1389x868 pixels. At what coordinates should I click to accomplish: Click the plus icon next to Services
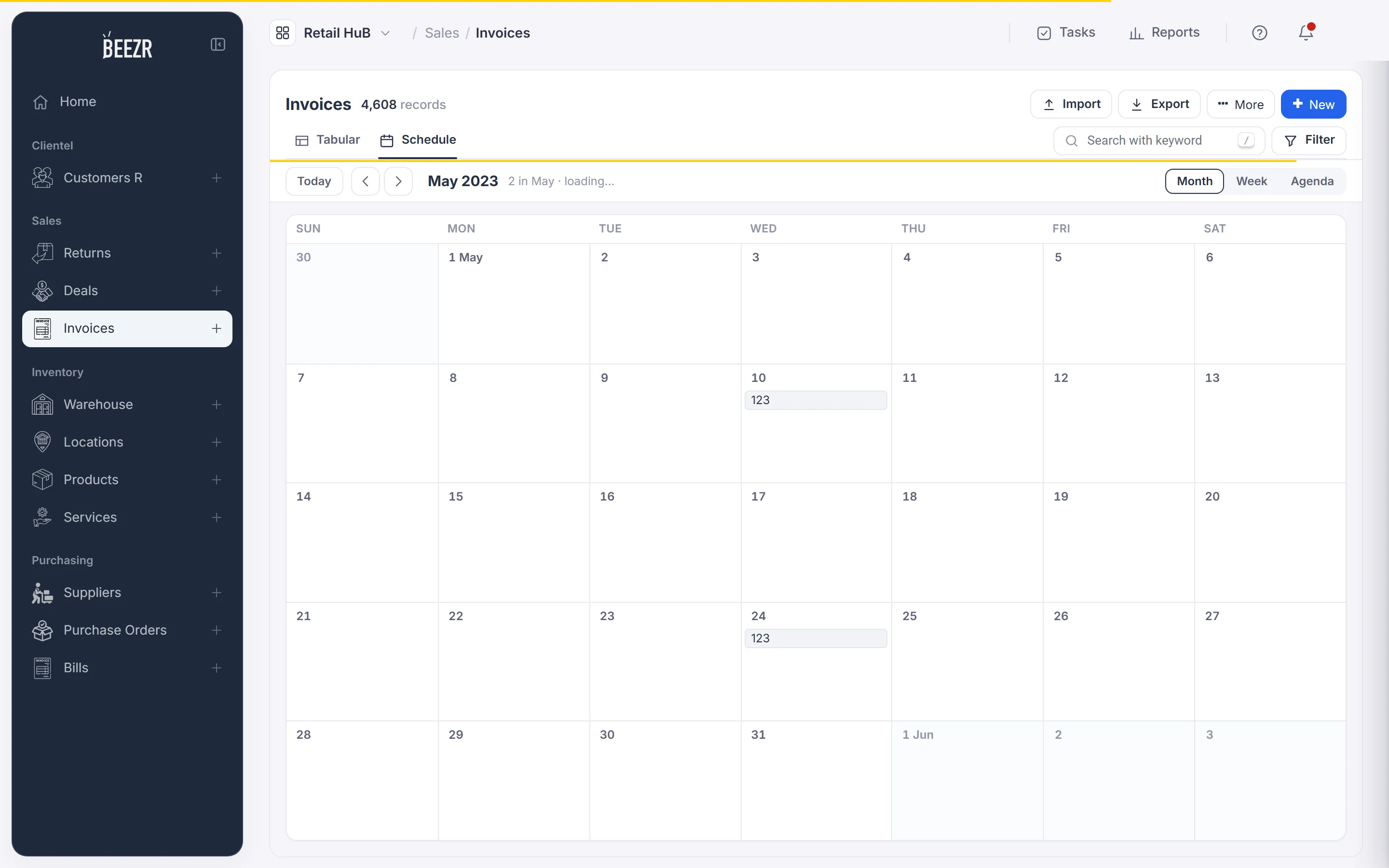tap(217, 517)
